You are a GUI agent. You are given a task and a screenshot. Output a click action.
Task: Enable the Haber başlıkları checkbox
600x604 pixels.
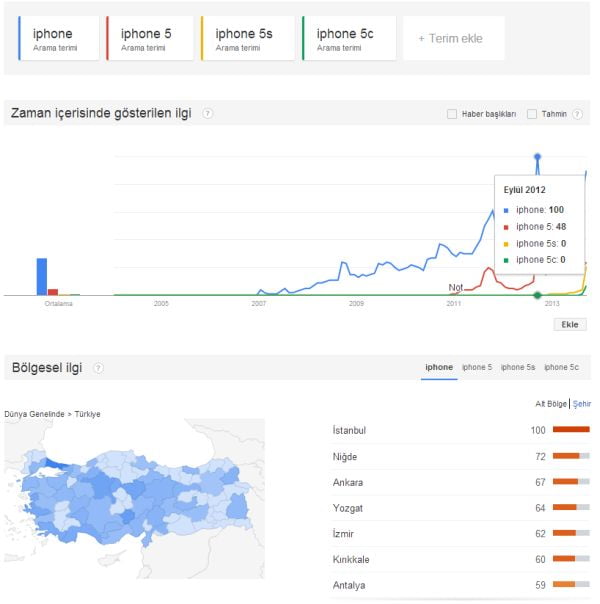[x=452, y=114]
